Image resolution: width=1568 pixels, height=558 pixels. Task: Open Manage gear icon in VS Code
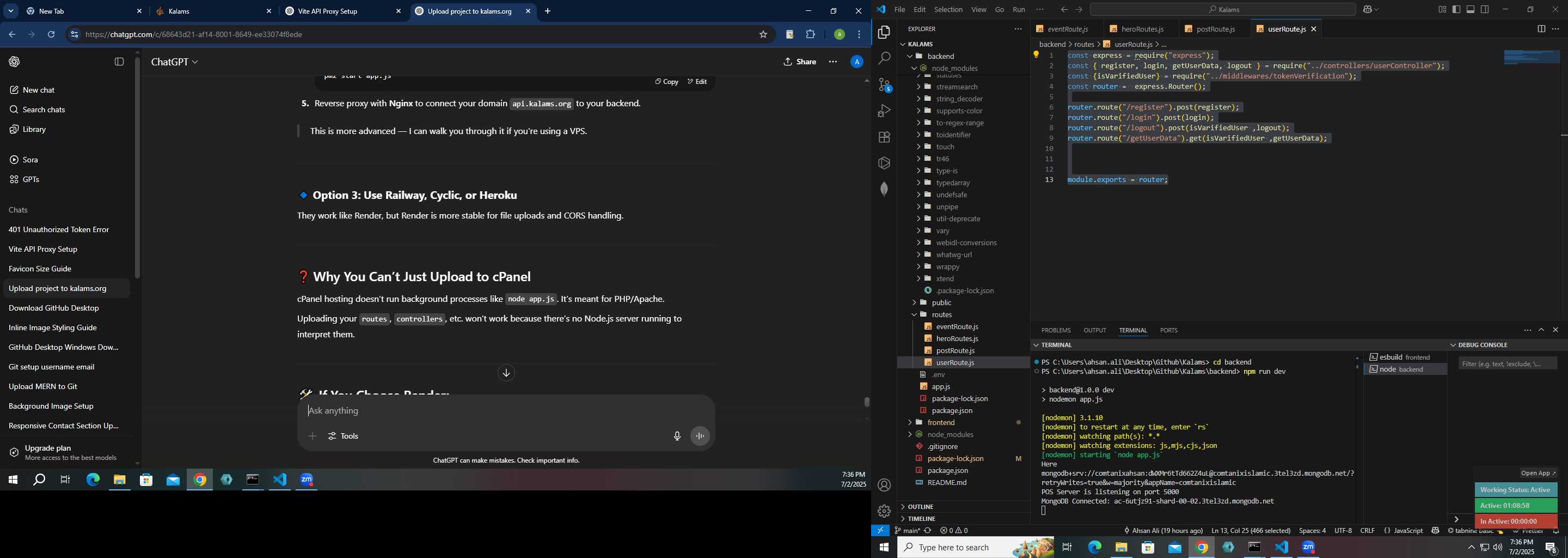coord(884,511)
